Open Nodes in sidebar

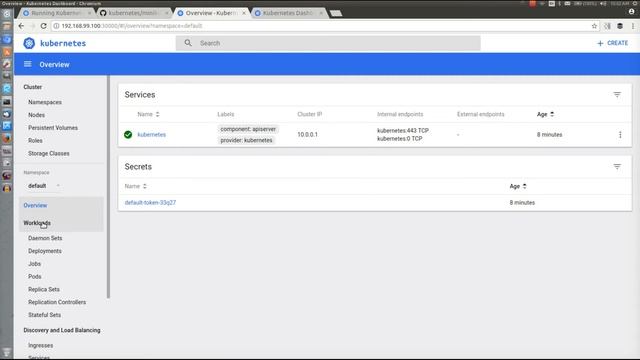[x=36, y=115]
